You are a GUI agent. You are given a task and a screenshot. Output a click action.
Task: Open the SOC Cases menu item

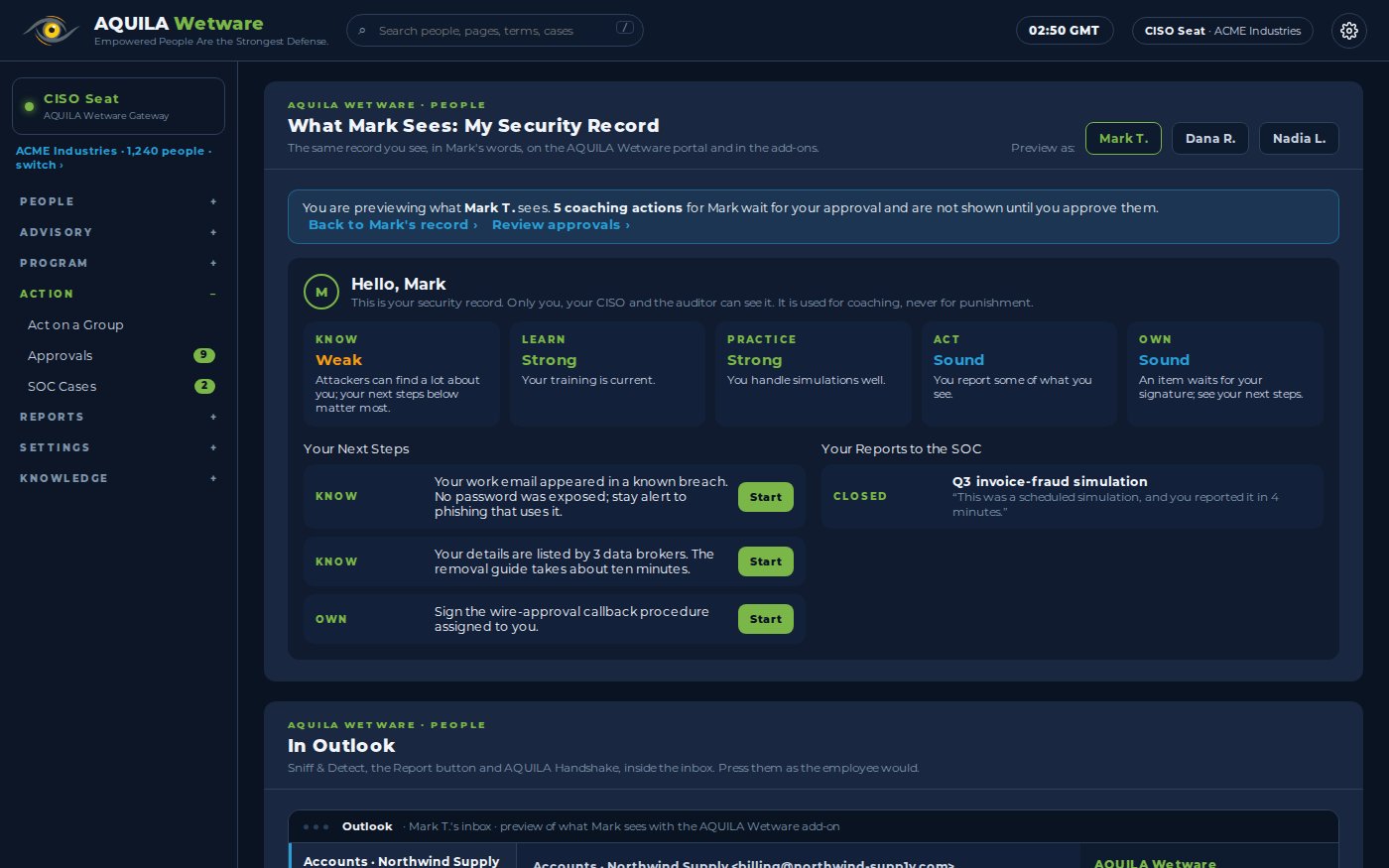click(x=118, y=386)
